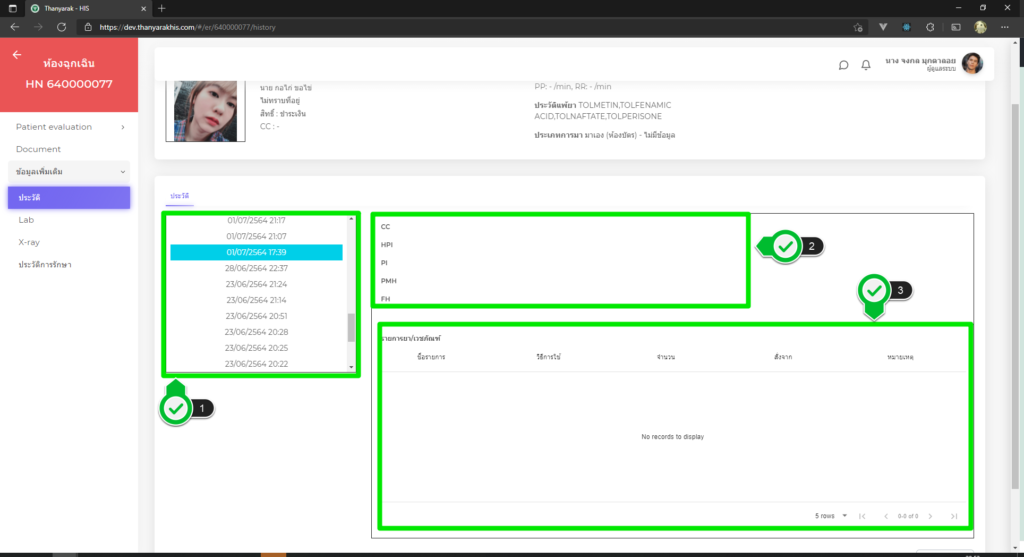Expand the Patient evaluation menu

pyautogui.click(x=68, y=127)
